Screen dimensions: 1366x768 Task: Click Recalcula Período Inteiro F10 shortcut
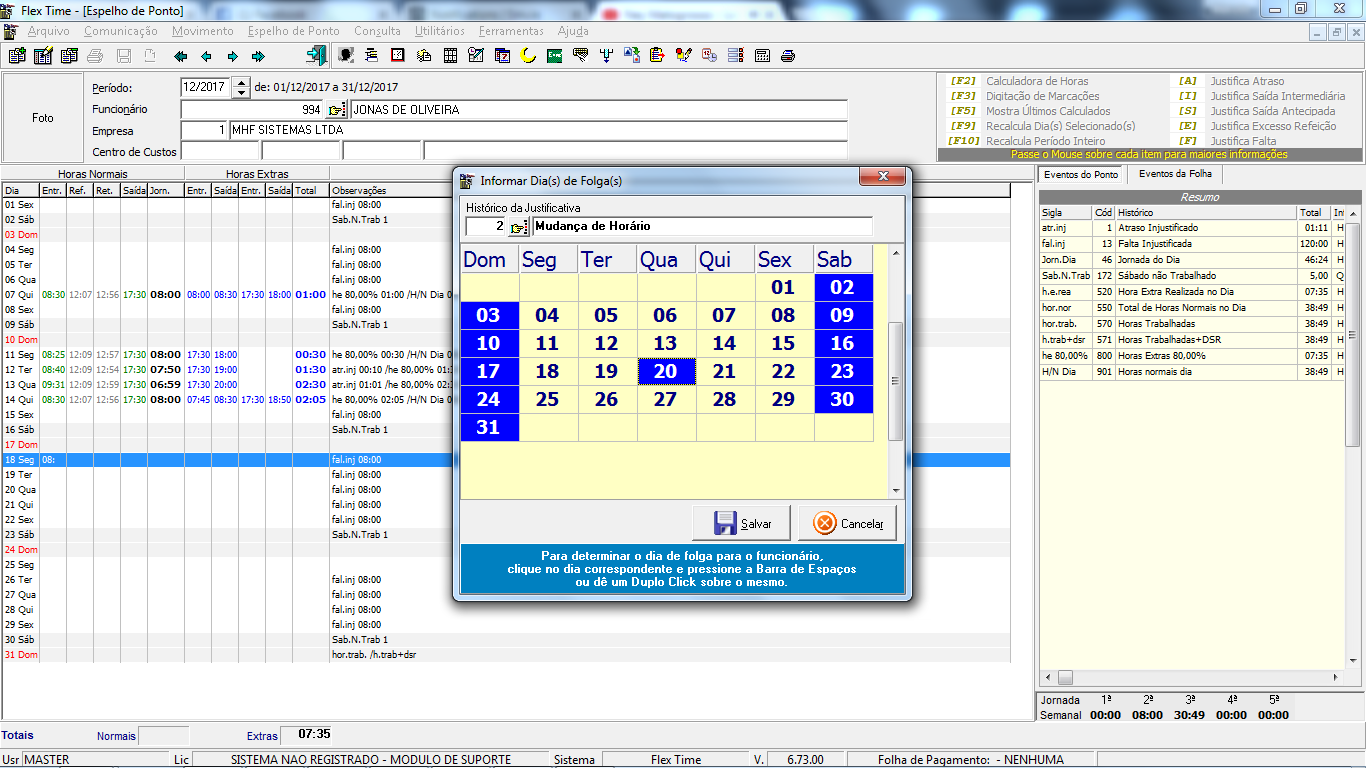(1045, 141)
